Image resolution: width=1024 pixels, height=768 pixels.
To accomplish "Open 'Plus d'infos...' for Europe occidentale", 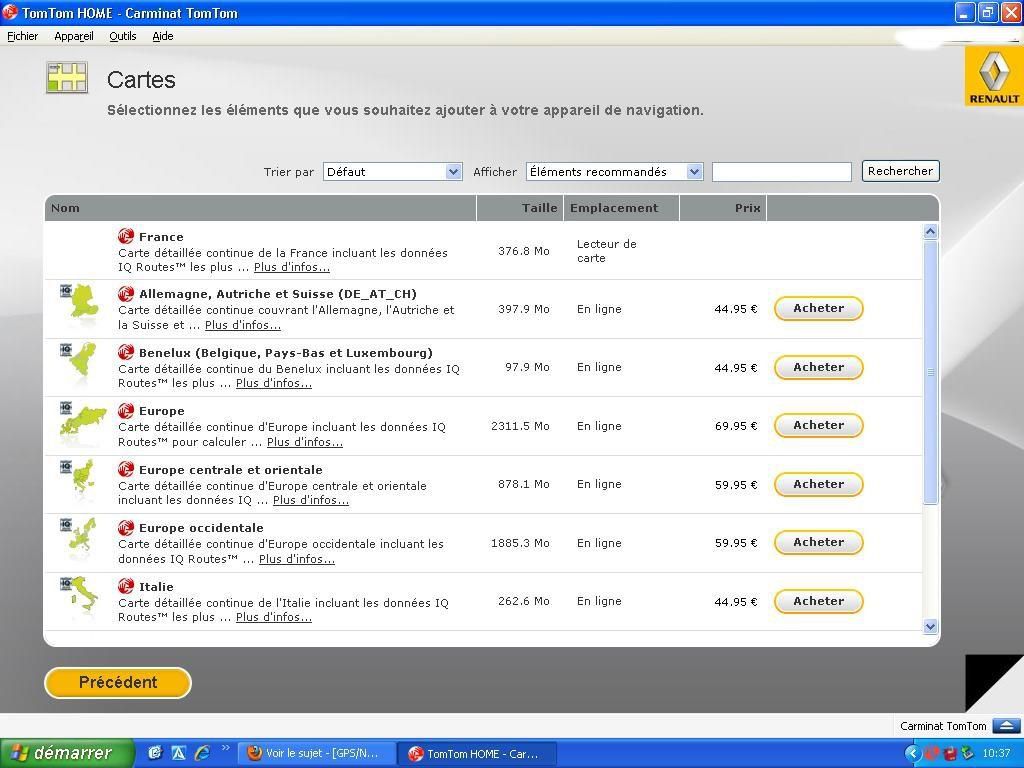I will pyautogui.click(x=297, y=559).
